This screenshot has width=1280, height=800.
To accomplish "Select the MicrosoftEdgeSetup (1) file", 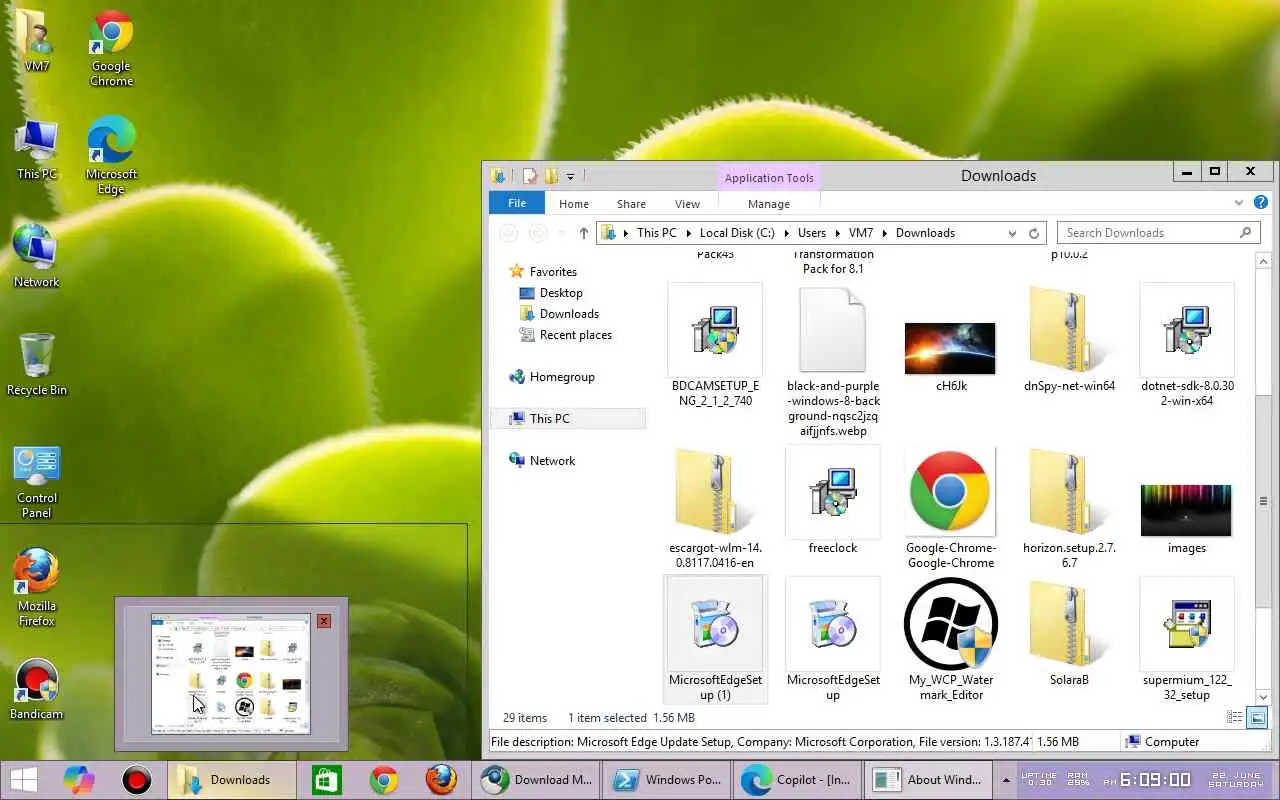I will point(715,640).
